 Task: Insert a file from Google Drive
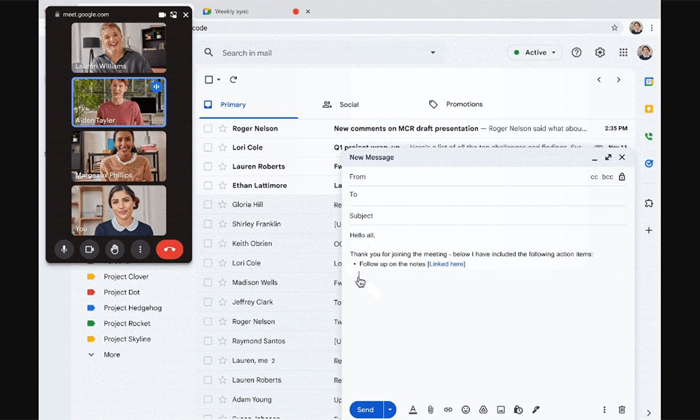click(483, 410)
